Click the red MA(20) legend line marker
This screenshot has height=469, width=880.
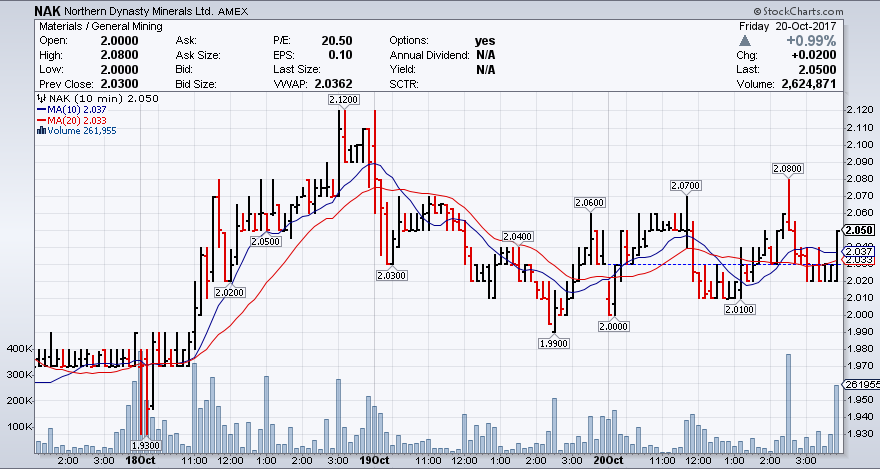tap(39, 120)
